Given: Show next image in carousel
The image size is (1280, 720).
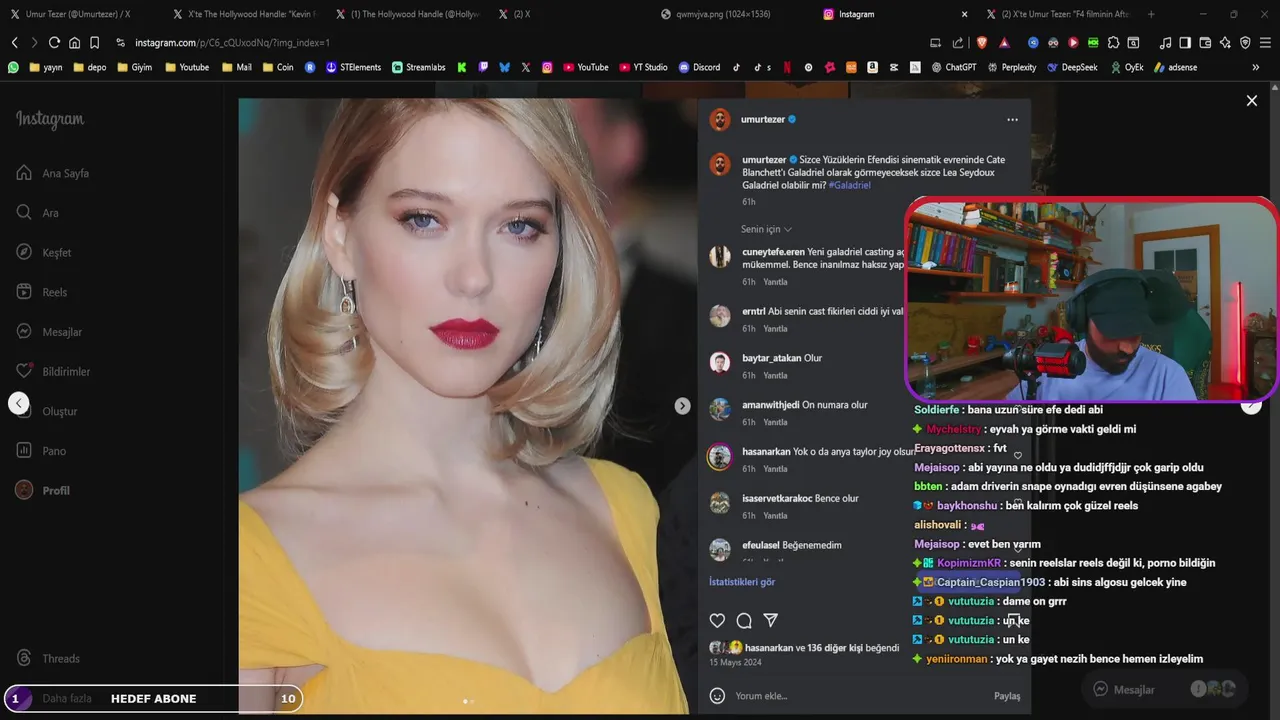Looking at the screenshot, I should click(x=682, y=406).
